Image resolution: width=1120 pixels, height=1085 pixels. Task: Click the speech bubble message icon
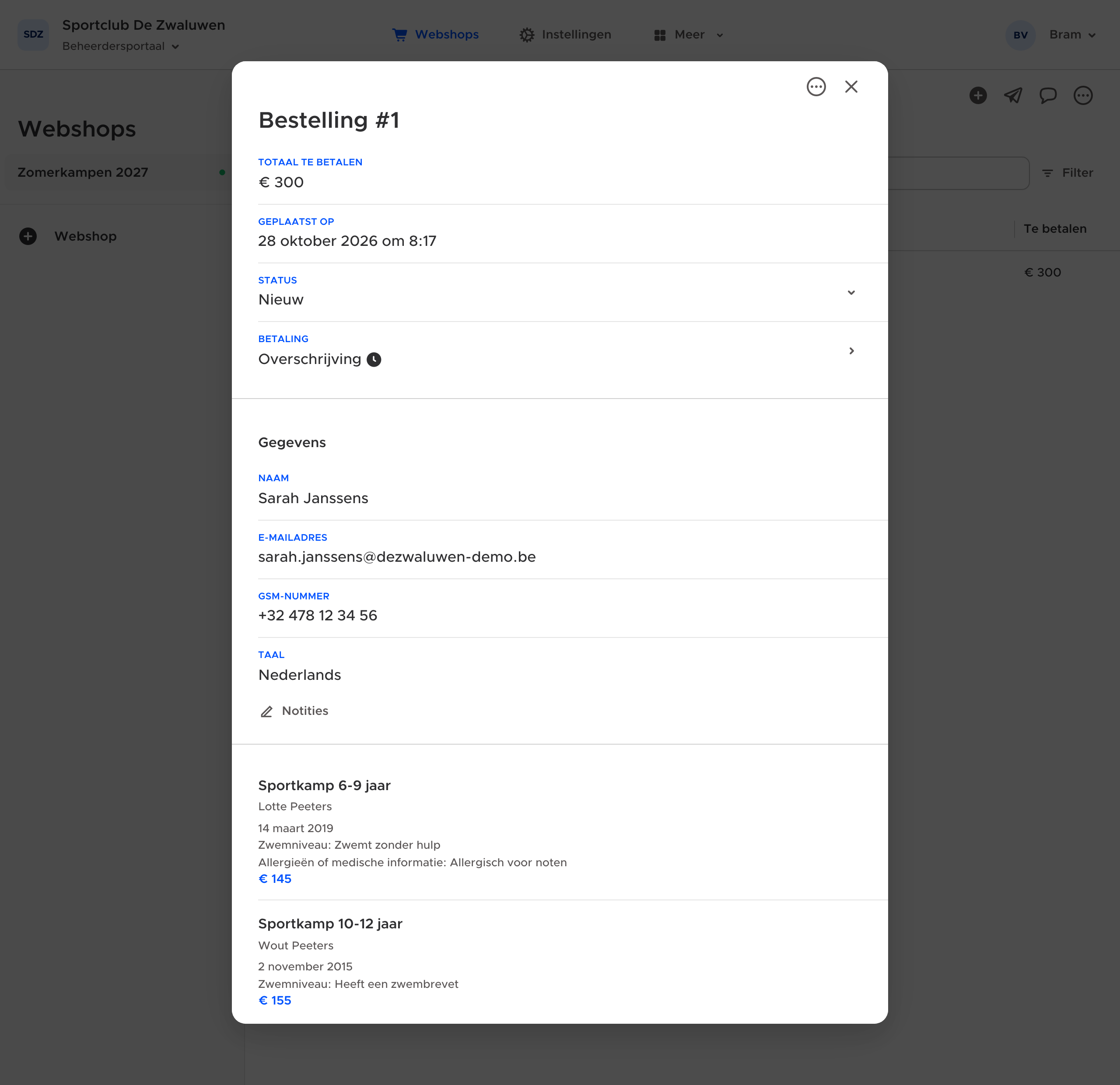(x=1048, y=95)
